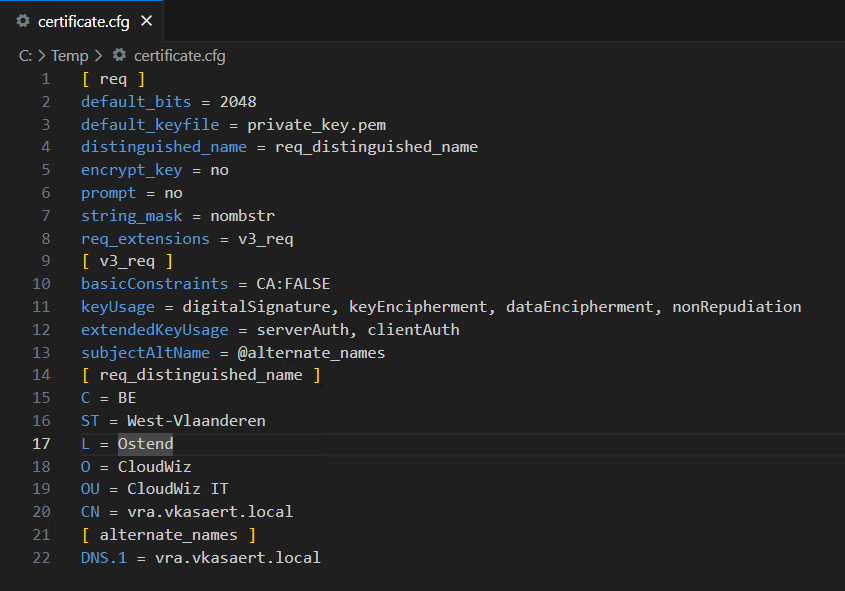Open the C: breadcrumb segment

click(x=25, y=56)
